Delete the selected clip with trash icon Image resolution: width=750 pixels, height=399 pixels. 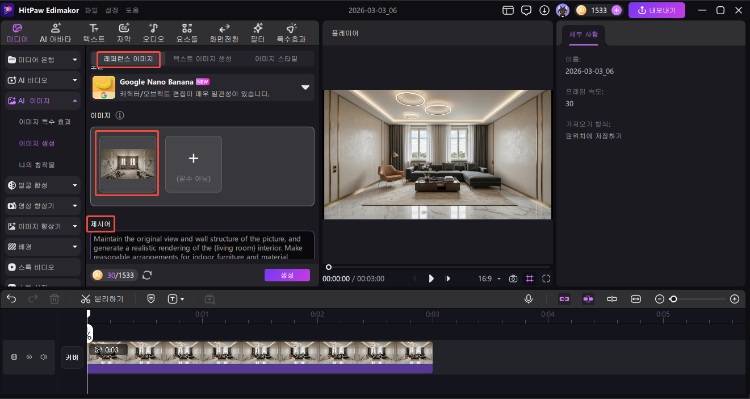click(55, 299)
